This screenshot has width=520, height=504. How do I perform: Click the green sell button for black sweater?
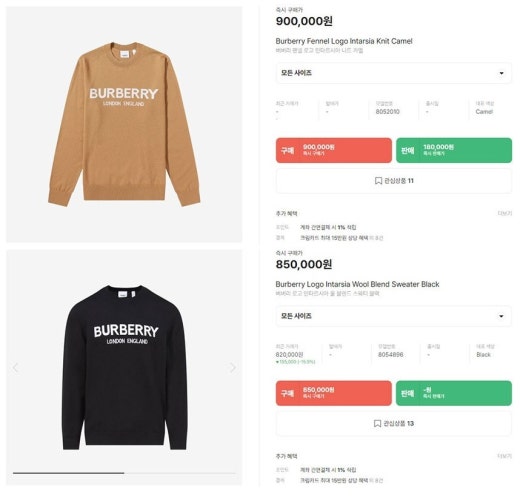pos(454,393)
